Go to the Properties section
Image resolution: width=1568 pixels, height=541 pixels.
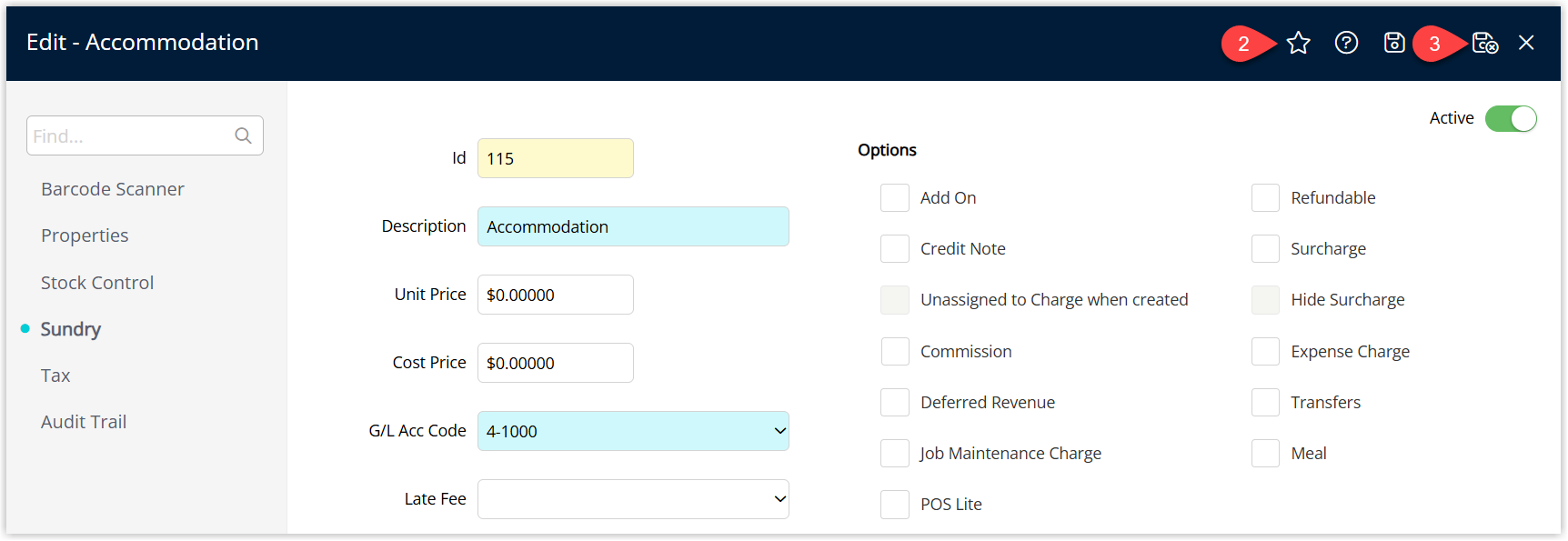tap(85, 235)
